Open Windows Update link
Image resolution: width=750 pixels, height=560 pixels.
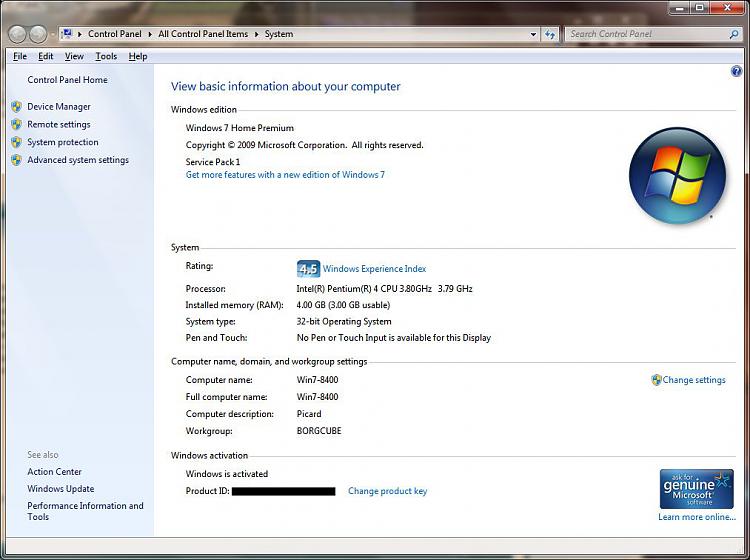tap(61, 489)
